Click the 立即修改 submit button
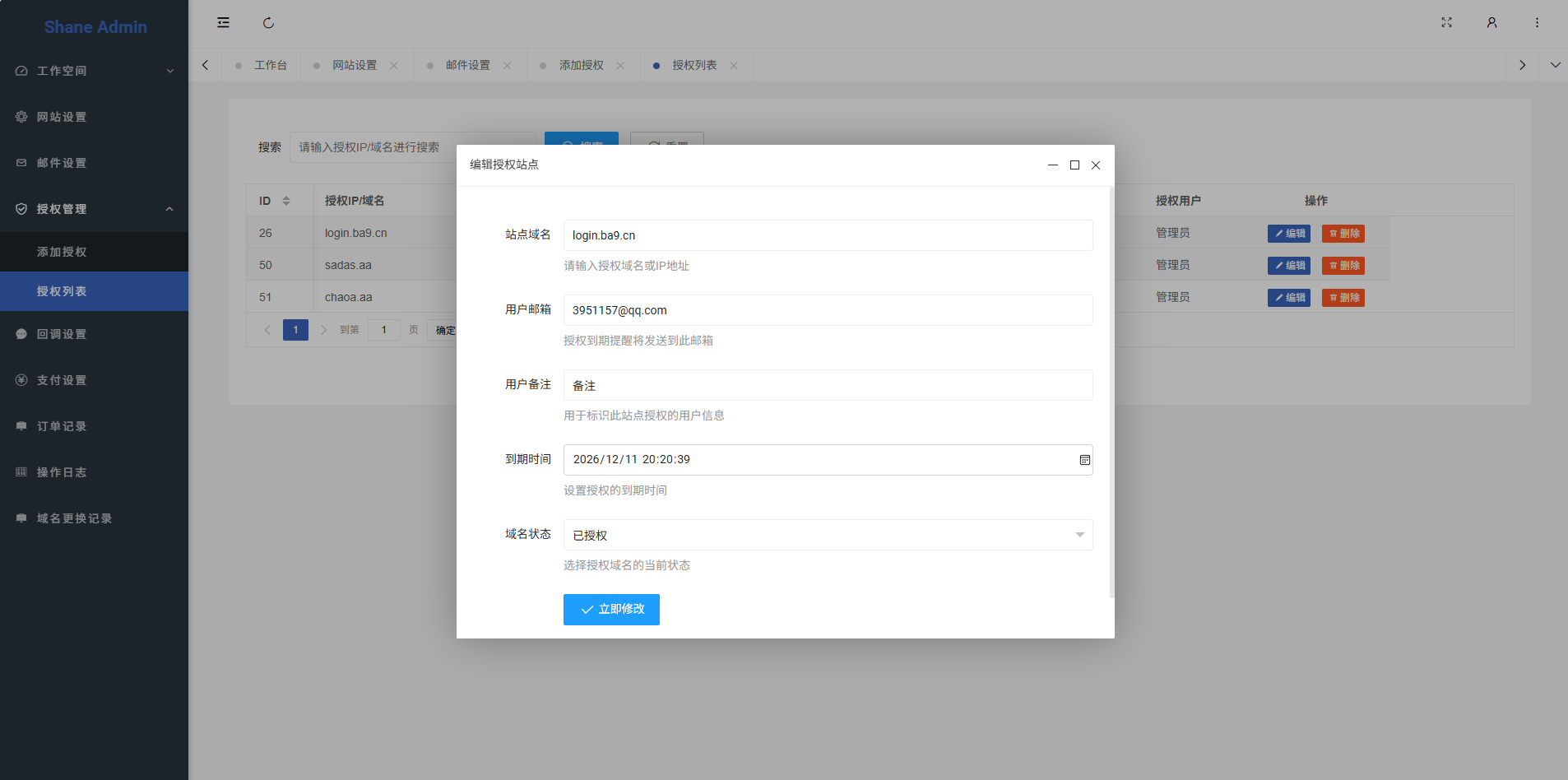The width and height of the screenshot is (1568, 780). pyautogui.click(x=611, y=610)
